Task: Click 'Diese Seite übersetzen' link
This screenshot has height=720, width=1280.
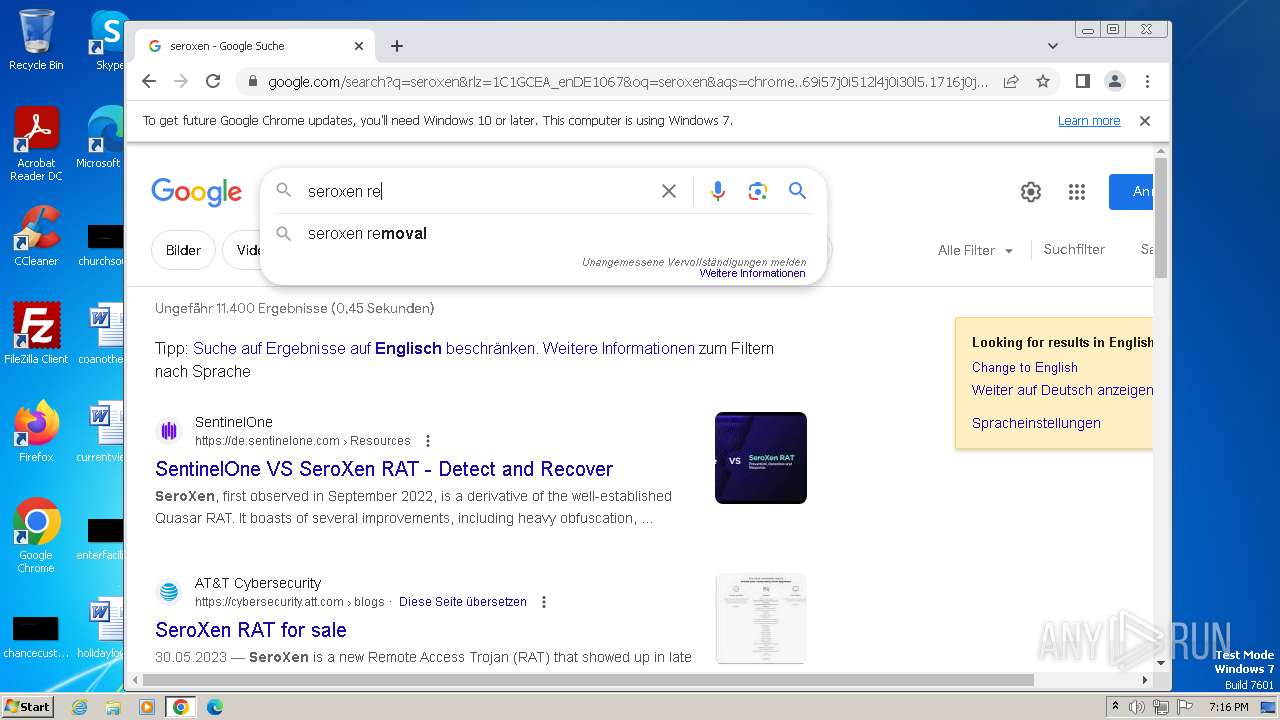Action: point(463,602)
